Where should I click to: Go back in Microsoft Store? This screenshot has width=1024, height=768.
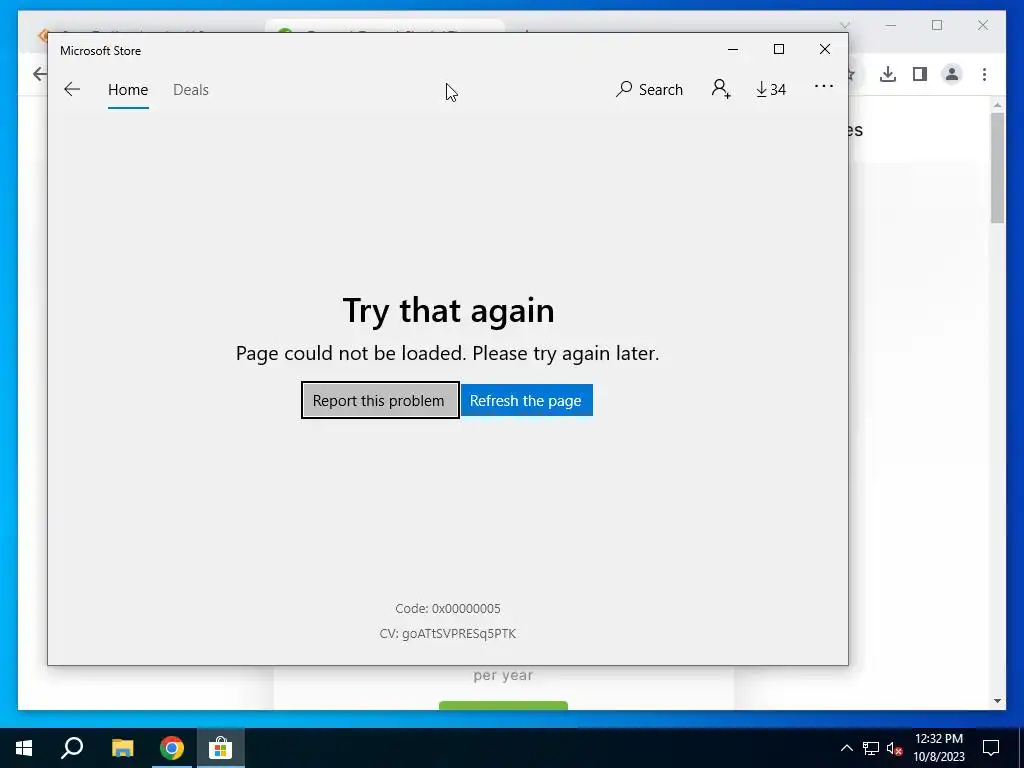[72, 89]
